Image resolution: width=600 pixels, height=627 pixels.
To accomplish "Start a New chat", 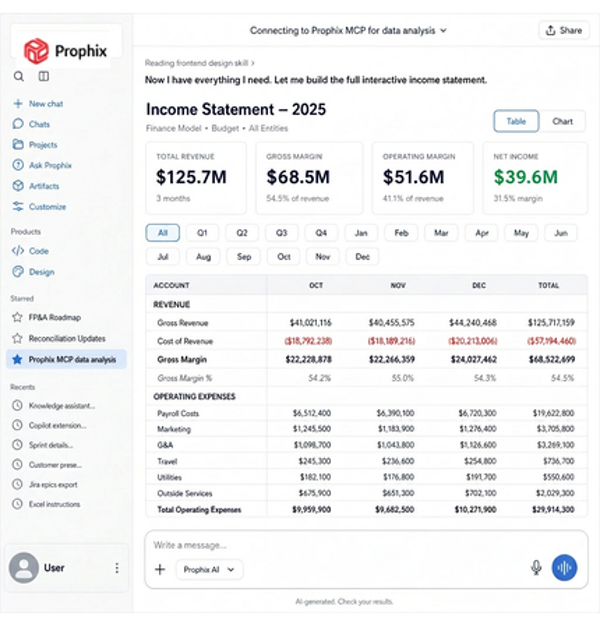I will click(x=46, y=104).
